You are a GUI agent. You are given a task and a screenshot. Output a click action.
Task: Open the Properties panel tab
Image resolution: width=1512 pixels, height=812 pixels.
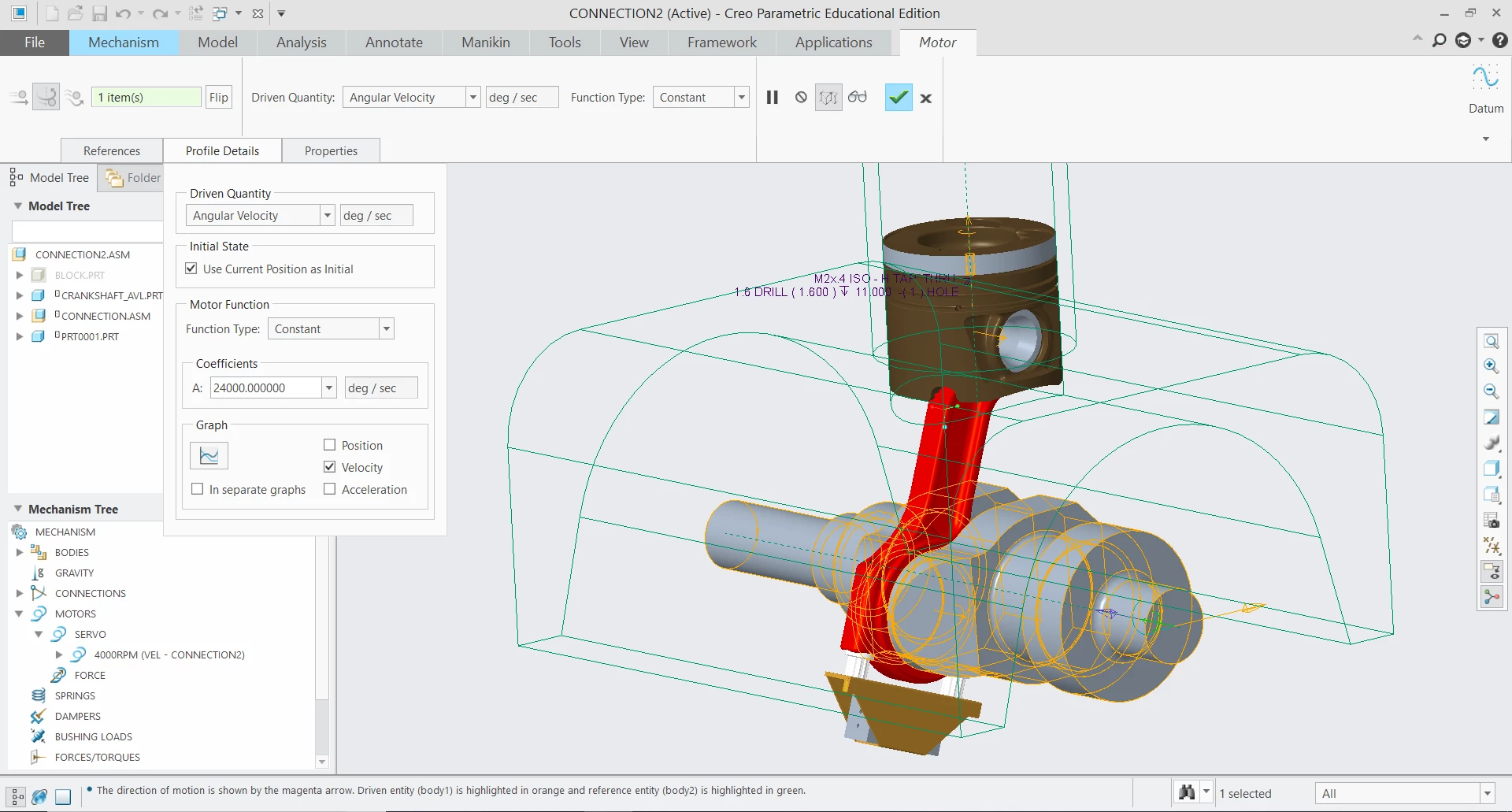click(331, 150)
